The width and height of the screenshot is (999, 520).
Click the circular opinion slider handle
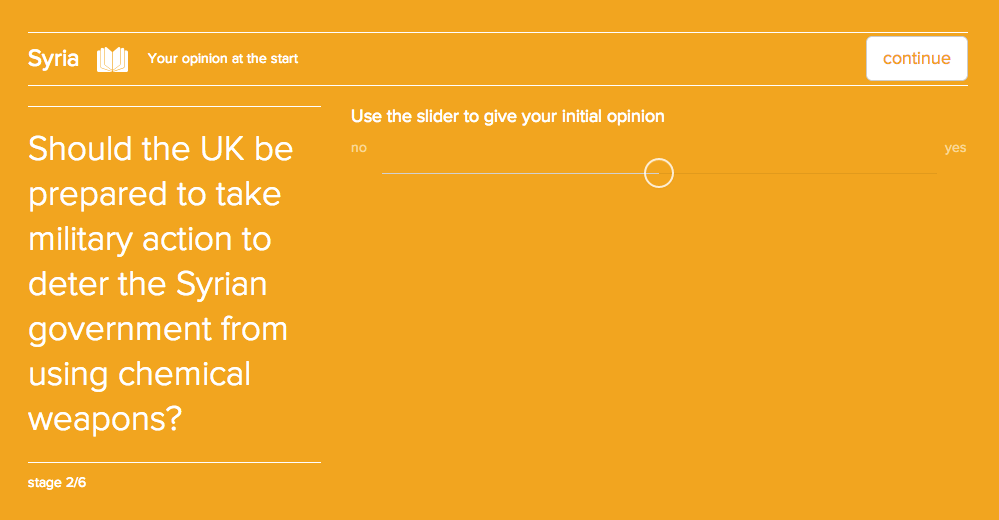(658, 173)
